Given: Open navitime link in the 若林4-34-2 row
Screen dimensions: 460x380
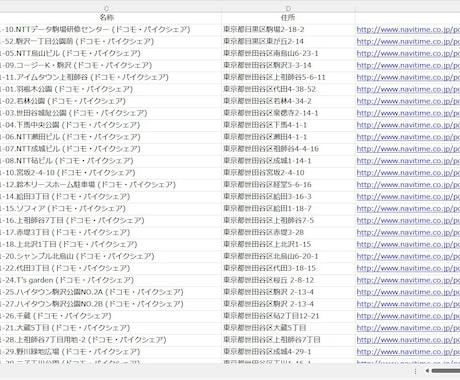Looking at the screenshot, I should click(408, 101).
